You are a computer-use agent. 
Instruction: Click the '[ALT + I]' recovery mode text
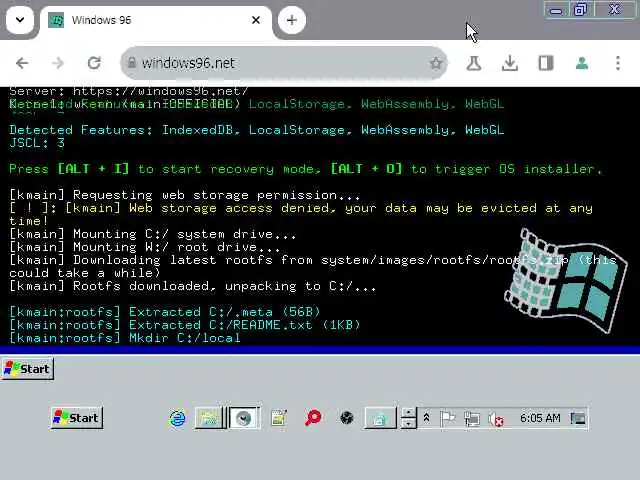click(x=93, y=169)
